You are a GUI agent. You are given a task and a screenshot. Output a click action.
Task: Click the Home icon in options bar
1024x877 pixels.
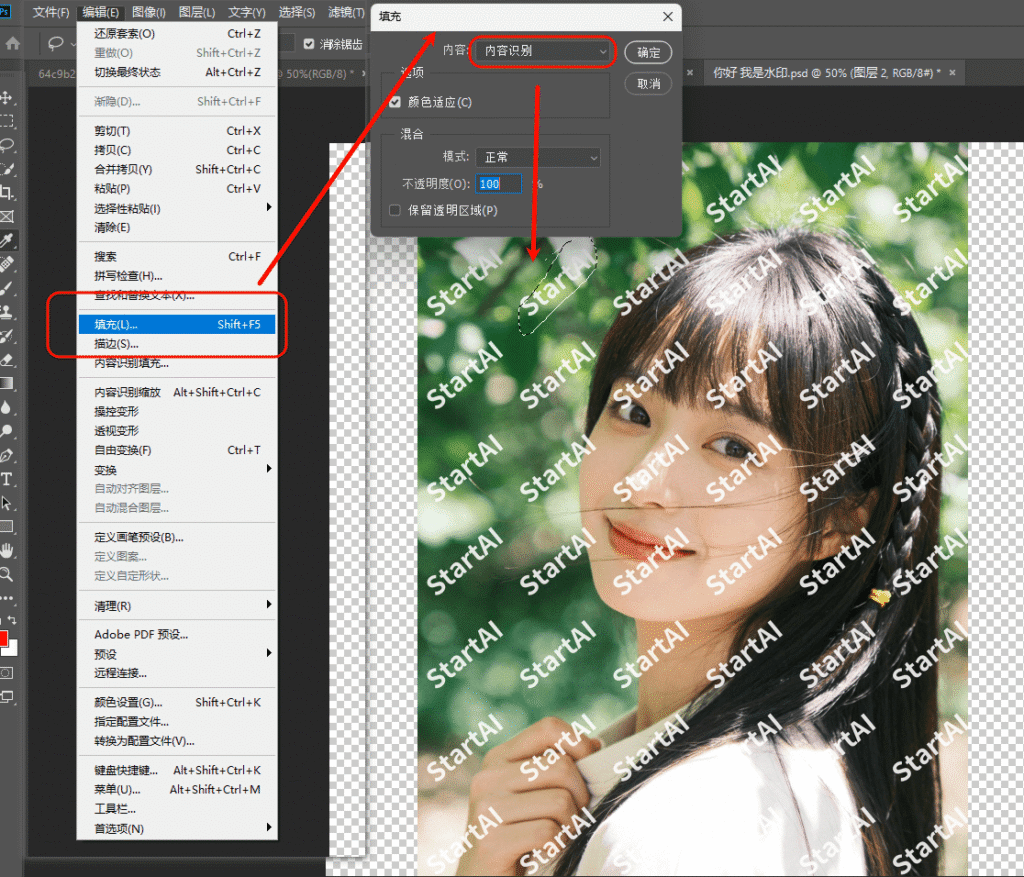click(13, 44)
